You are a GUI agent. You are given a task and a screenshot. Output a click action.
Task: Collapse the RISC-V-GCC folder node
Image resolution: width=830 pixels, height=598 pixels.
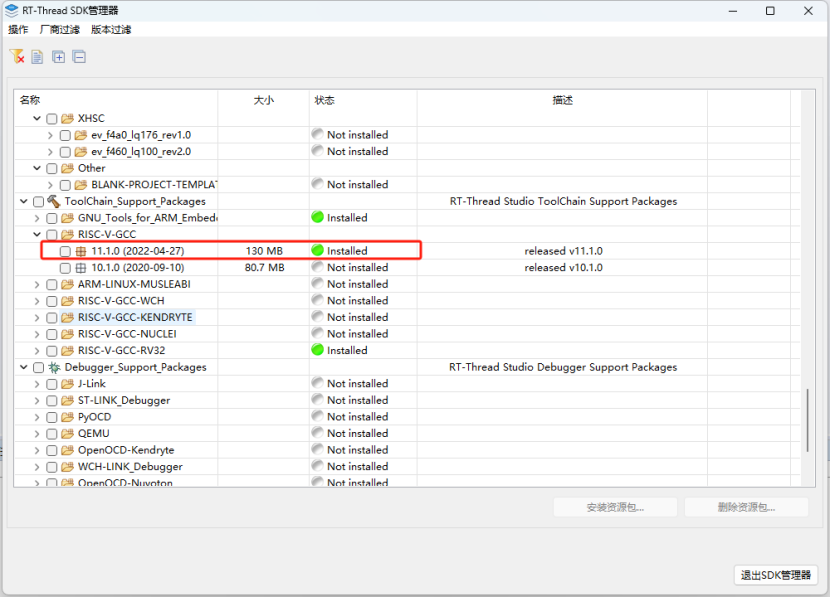37,234
